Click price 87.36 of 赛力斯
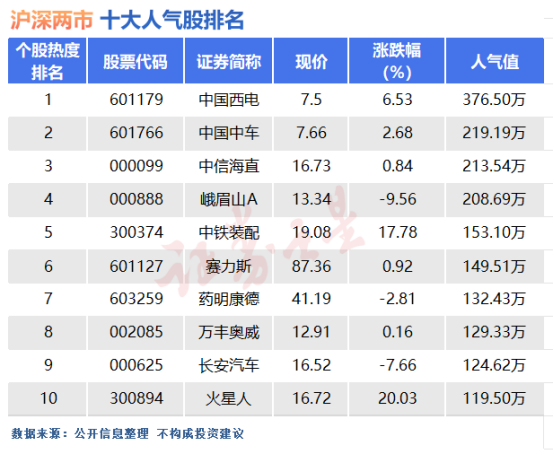Screen dimensions: 554x455 pyautogui.click(x=311, y=266)
